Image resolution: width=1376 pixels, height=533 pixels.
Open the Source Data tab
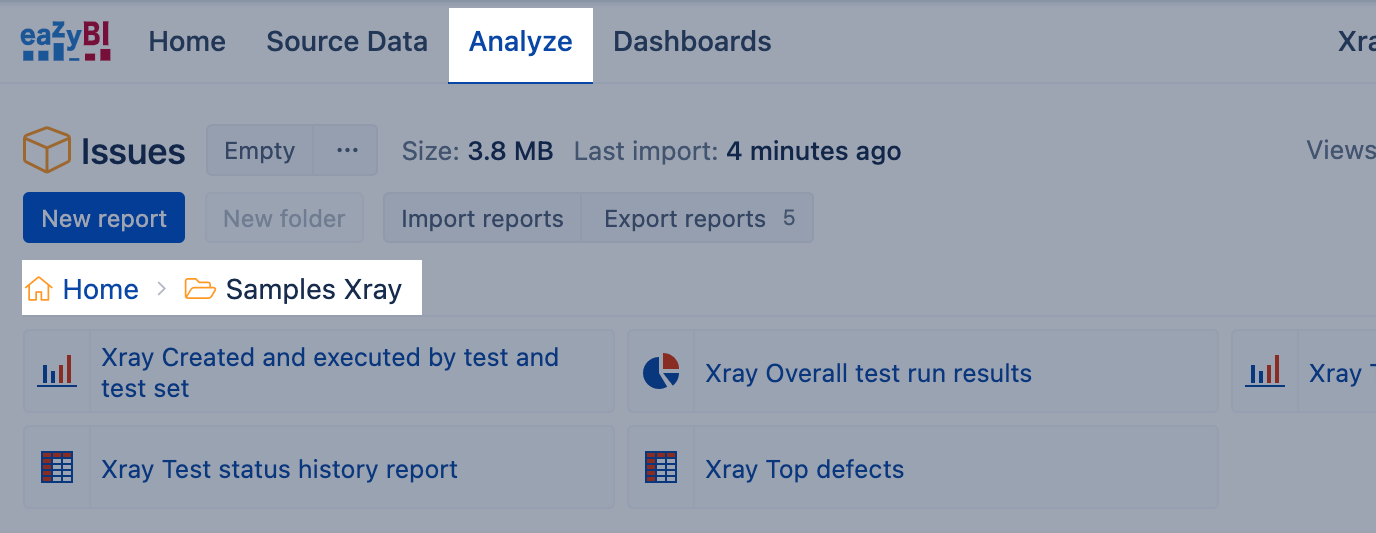click(x=347, y=42)
